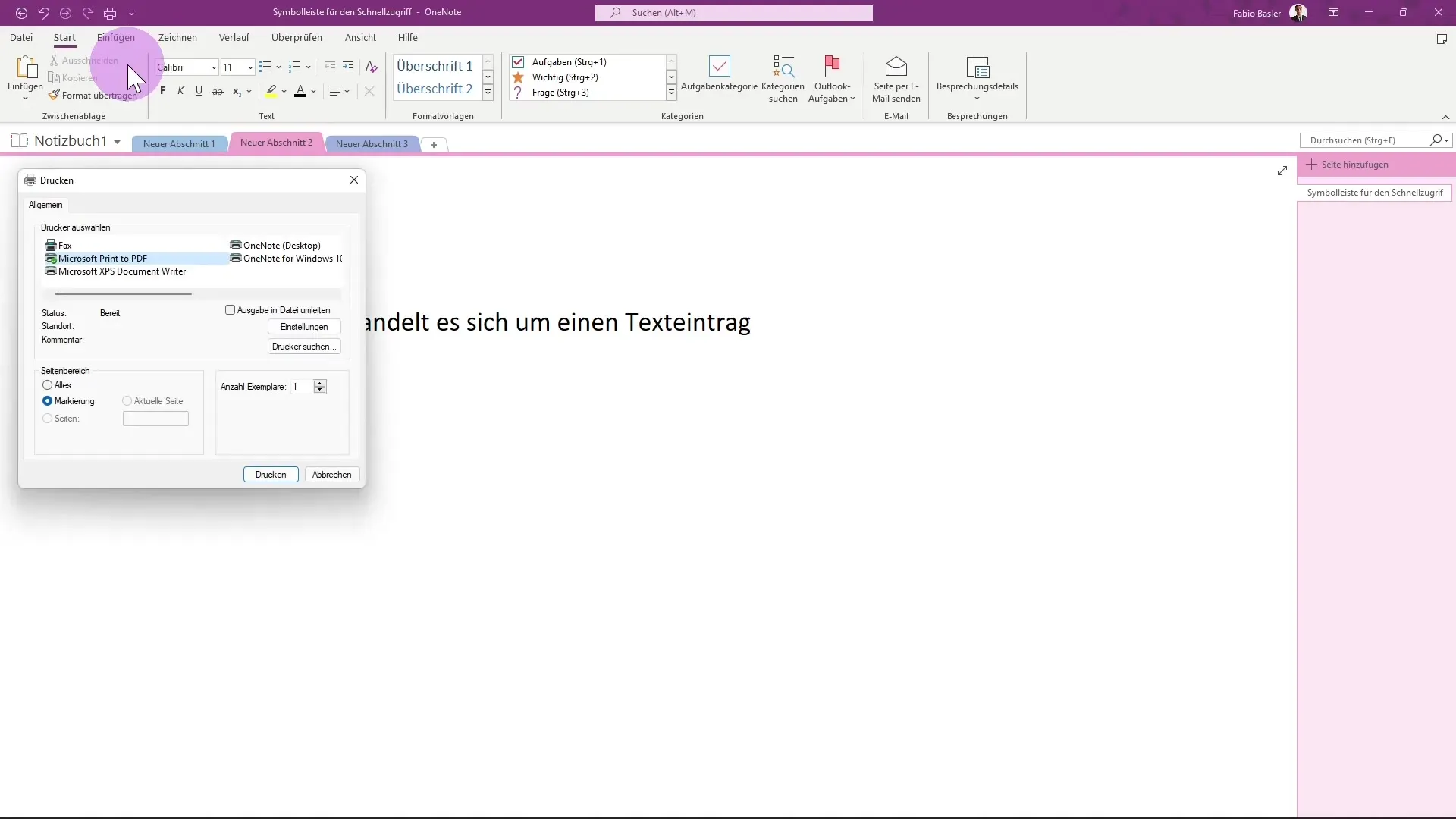Expand the Formatvorlagen styles gallery
The image size is (1456, 819).
(488, 93)
